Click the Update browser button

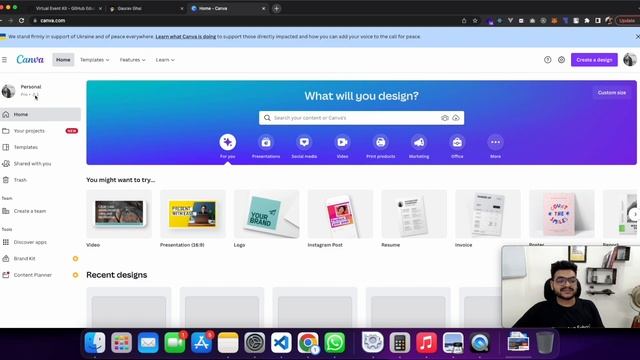(x=627, y=20)
